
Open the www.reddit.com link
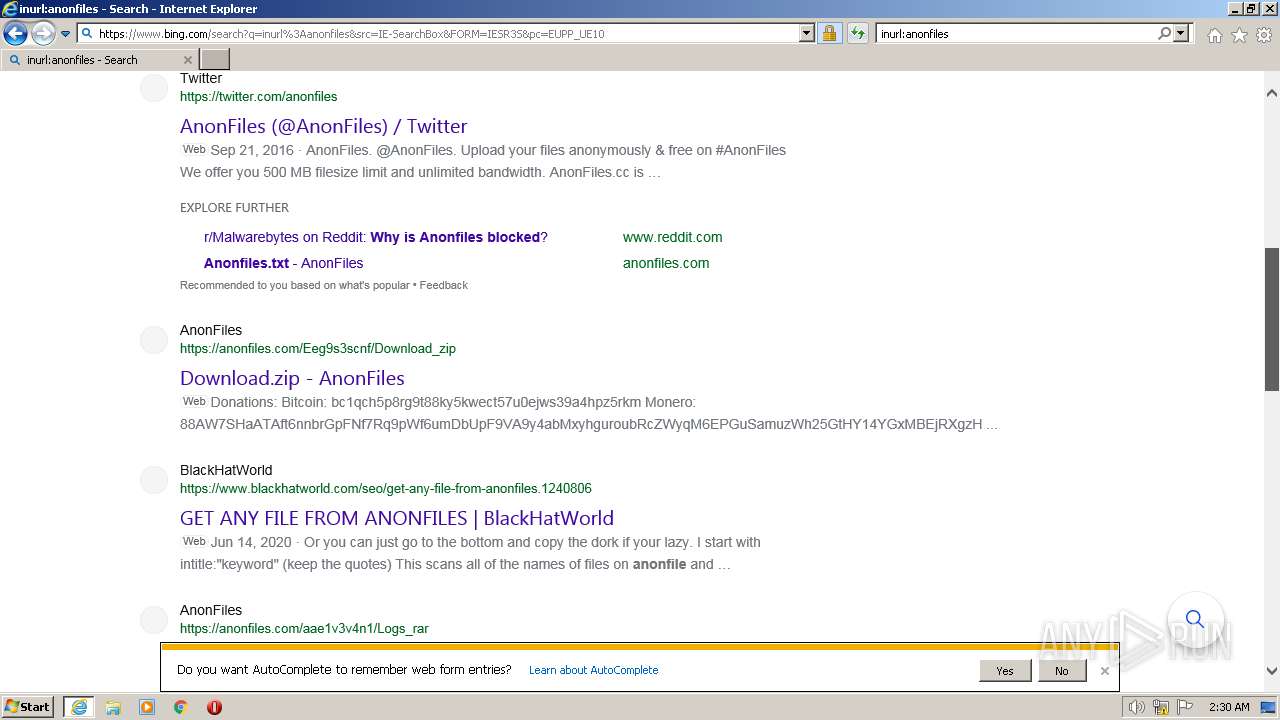(x=672, y=237)
